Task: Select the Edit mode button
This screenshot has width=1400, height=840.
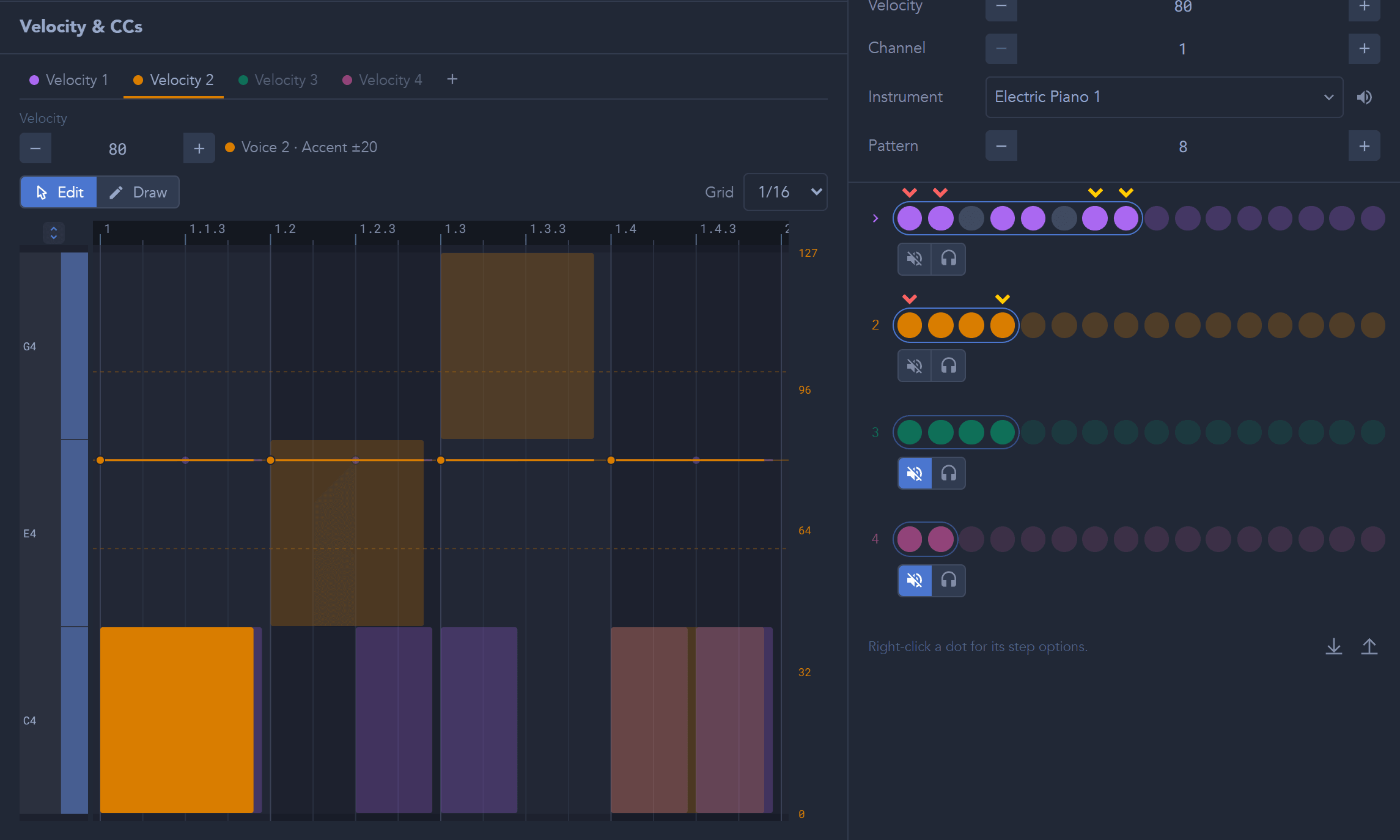Action: (59, 193)
